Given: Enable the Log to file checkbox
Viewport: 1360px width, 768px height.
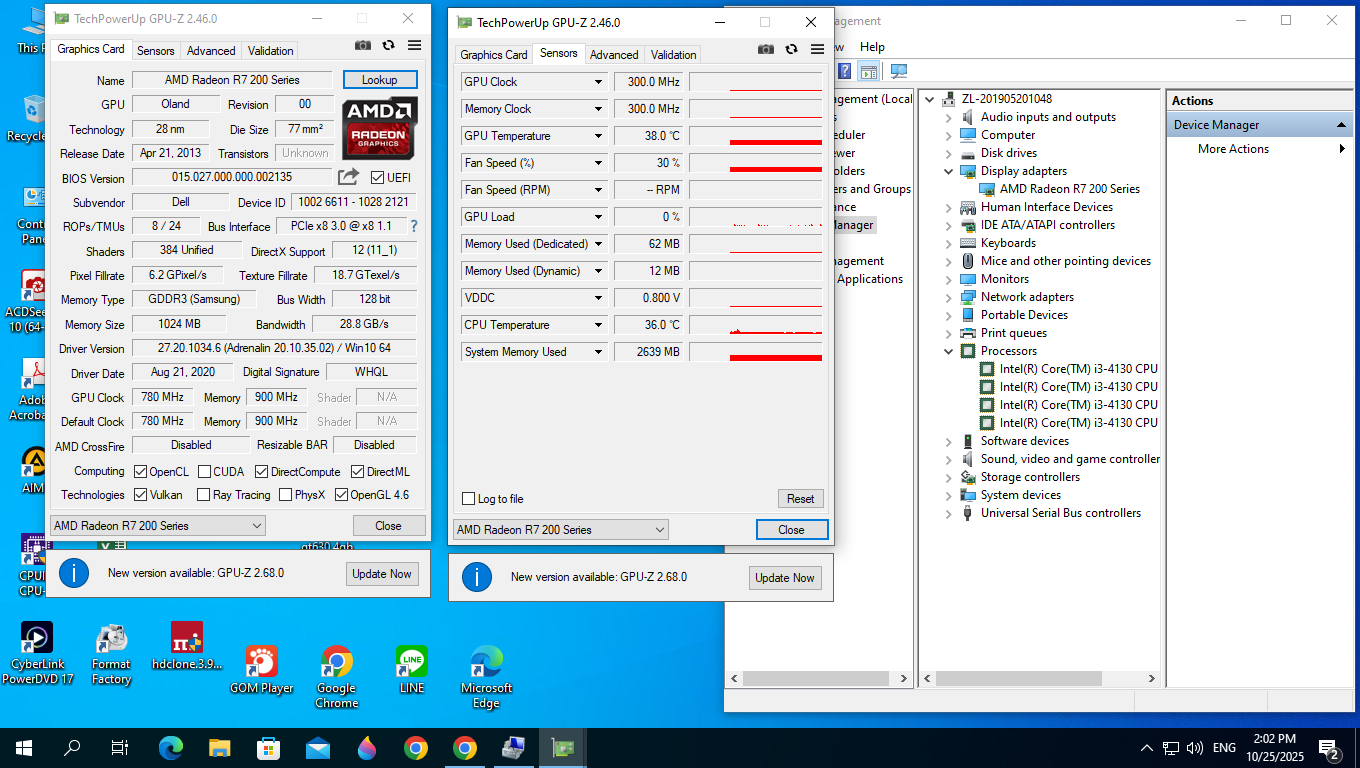Looking at the screenshot, I should [469, 499].
